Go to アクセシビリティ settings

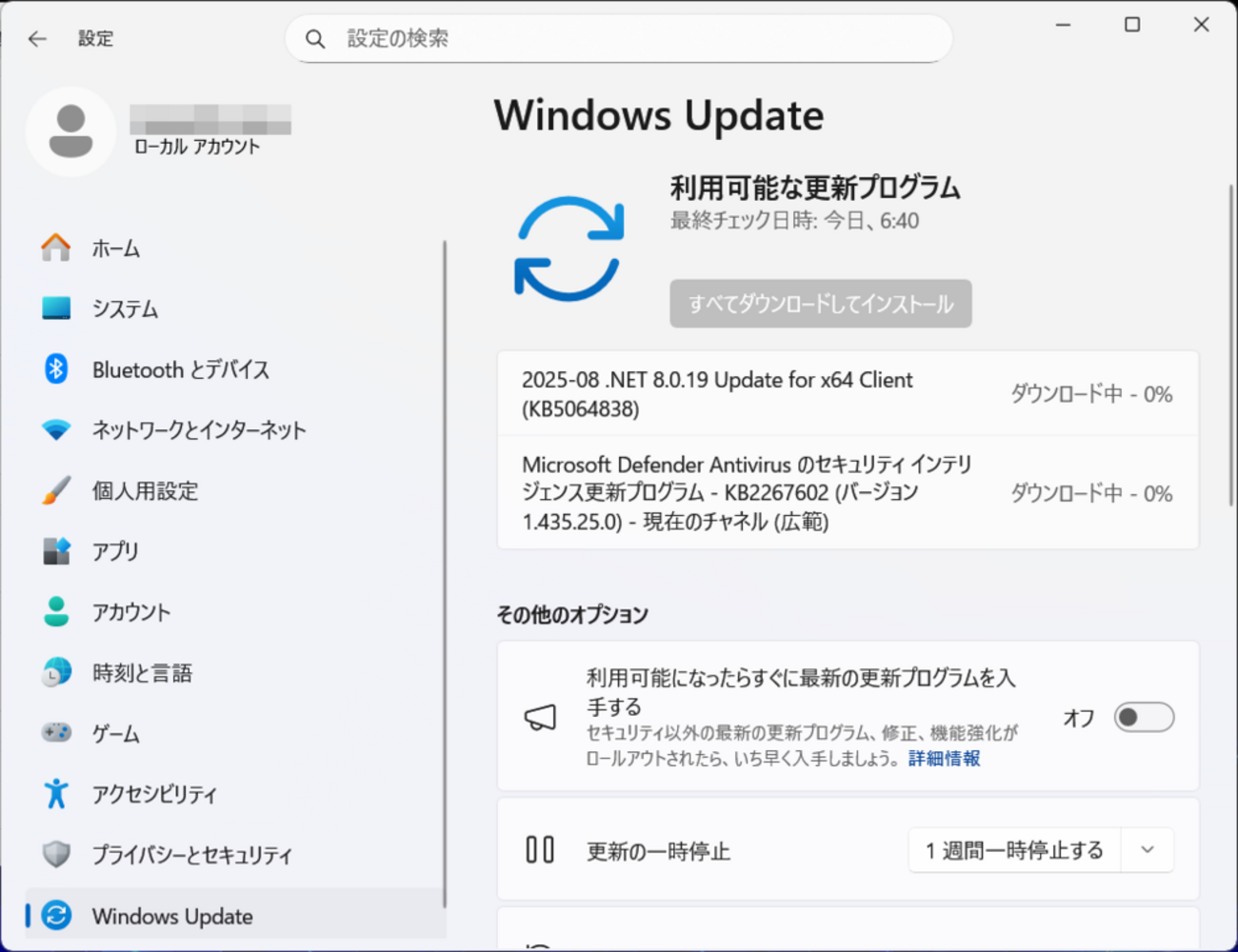(x=236, y=794)
